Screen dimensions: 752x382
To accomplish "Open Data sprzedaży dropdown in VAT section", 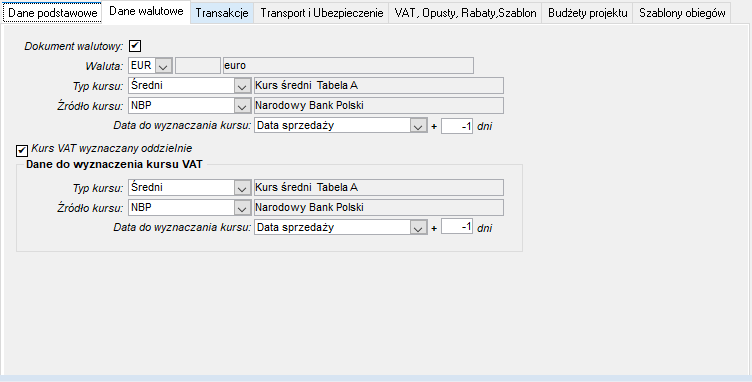I will (x=418, y=228).
